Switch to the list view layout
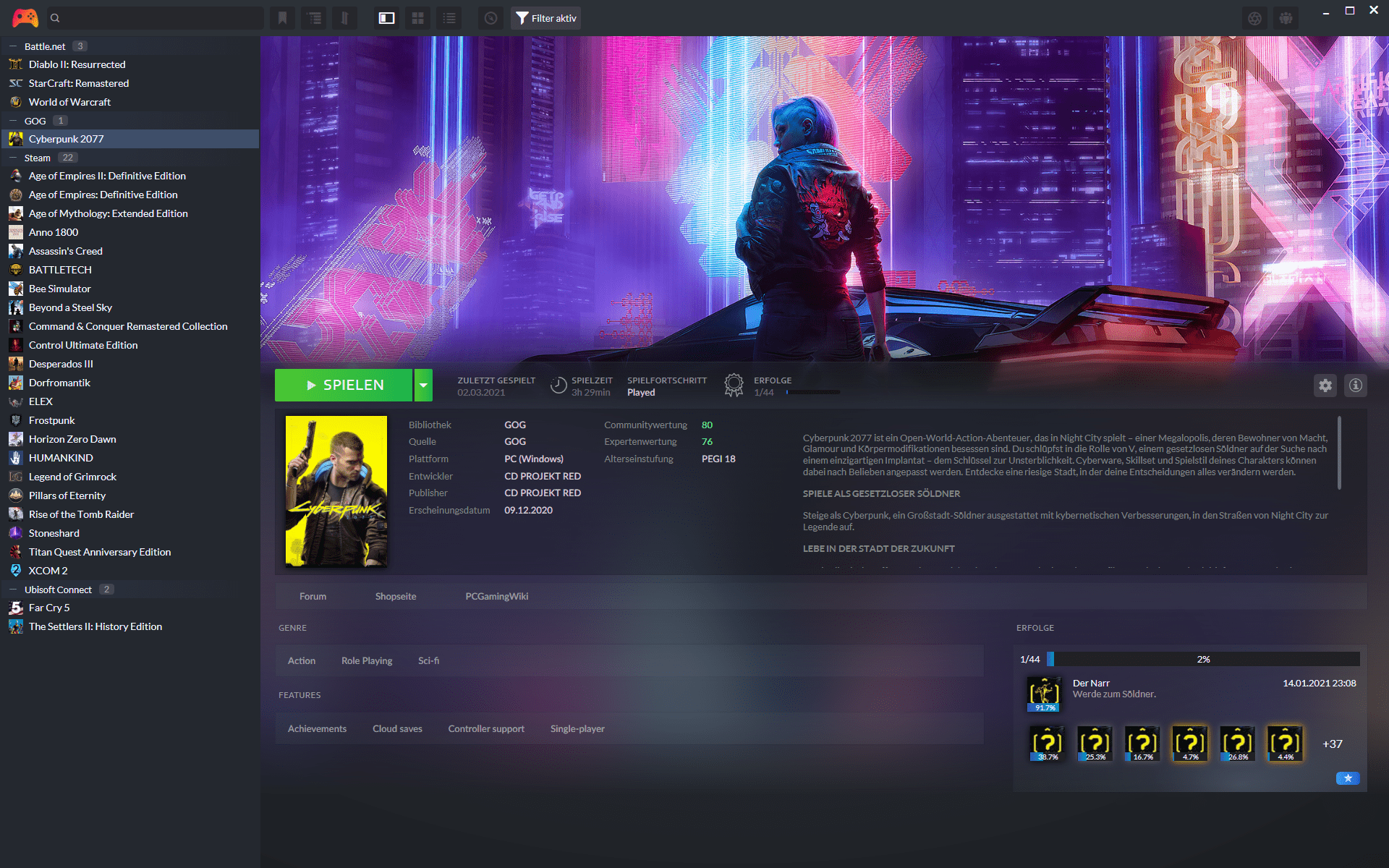This screenshot has height=868, width=1389. click(x=449, y=18)
